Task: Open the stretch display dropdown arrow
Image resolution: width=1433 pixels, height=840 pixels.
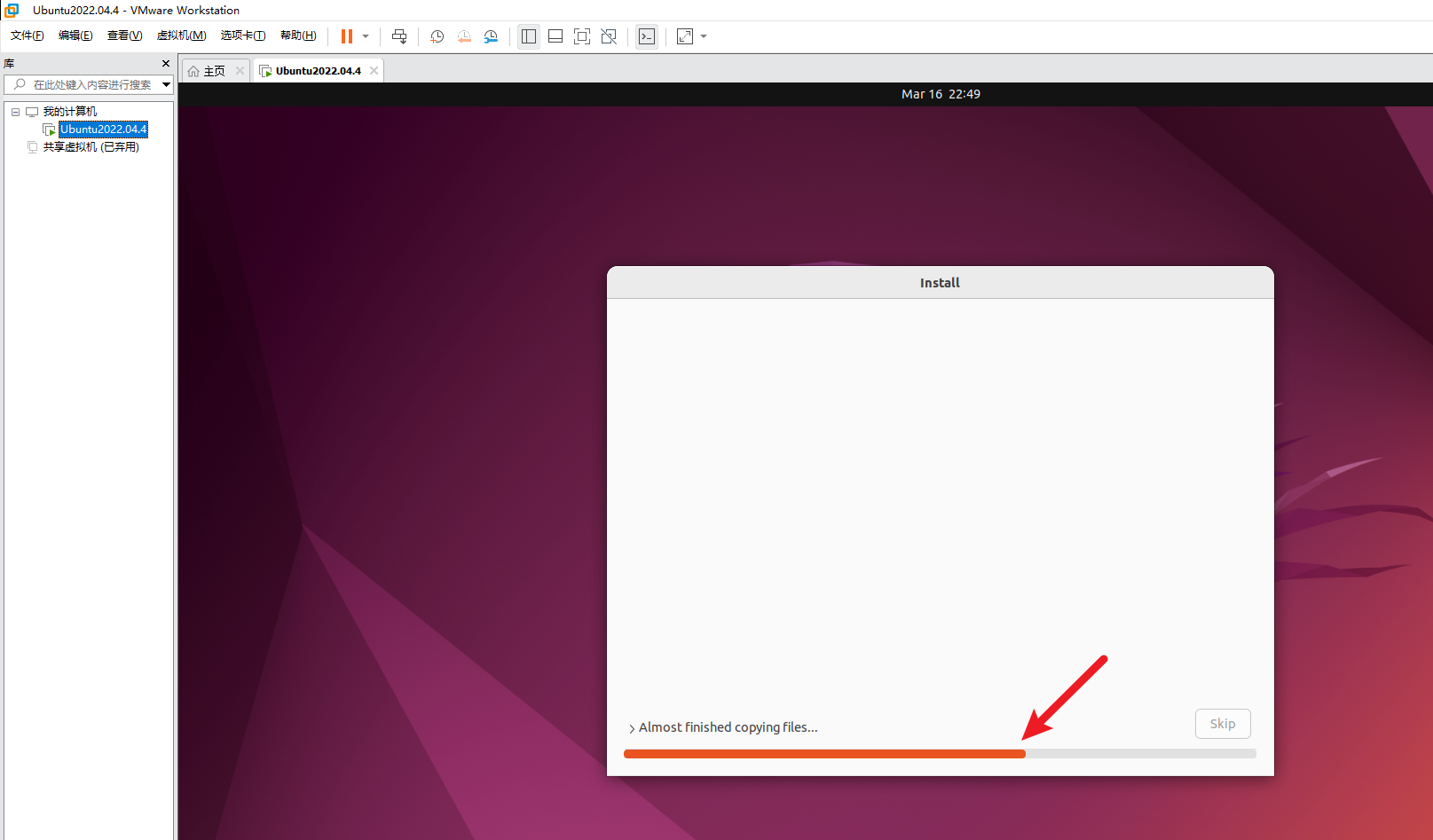Action: click(704, 36)
